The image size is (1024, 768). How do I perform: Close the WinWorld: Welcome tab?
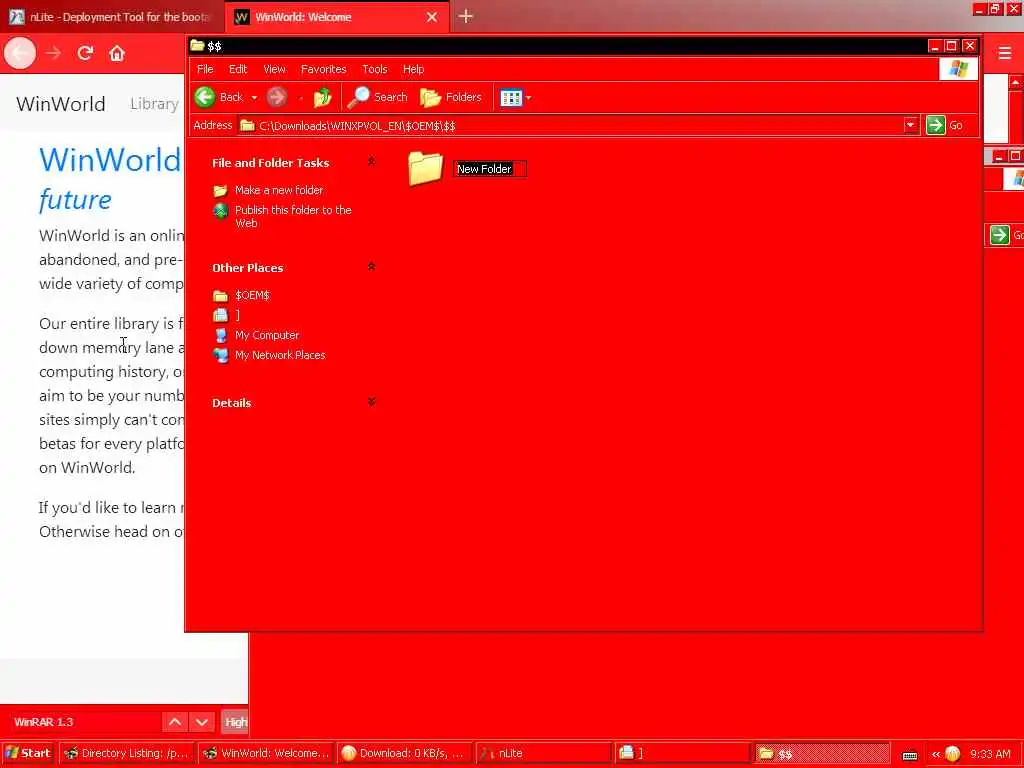432,17
